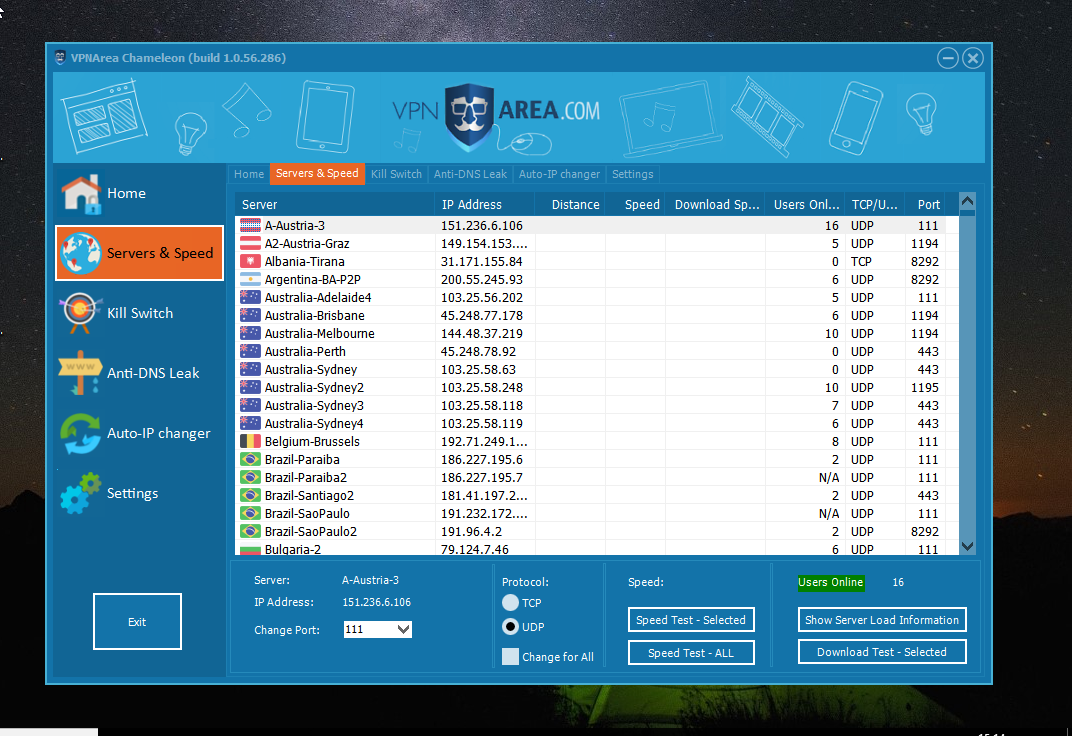Click Show Server Load Information button

(882, 620)
